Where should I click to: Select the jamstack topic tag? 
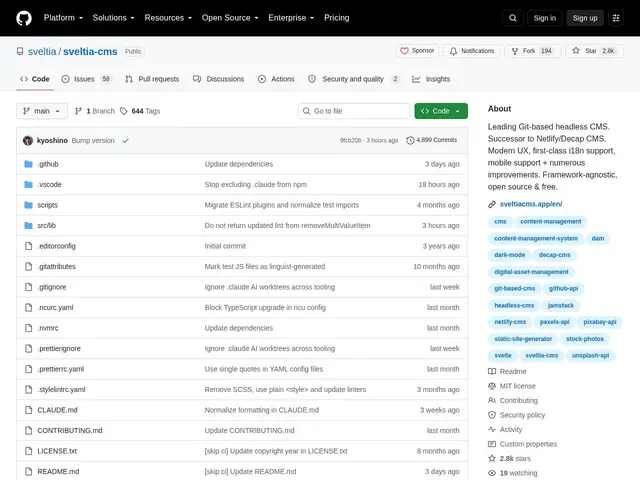point(560,305)
